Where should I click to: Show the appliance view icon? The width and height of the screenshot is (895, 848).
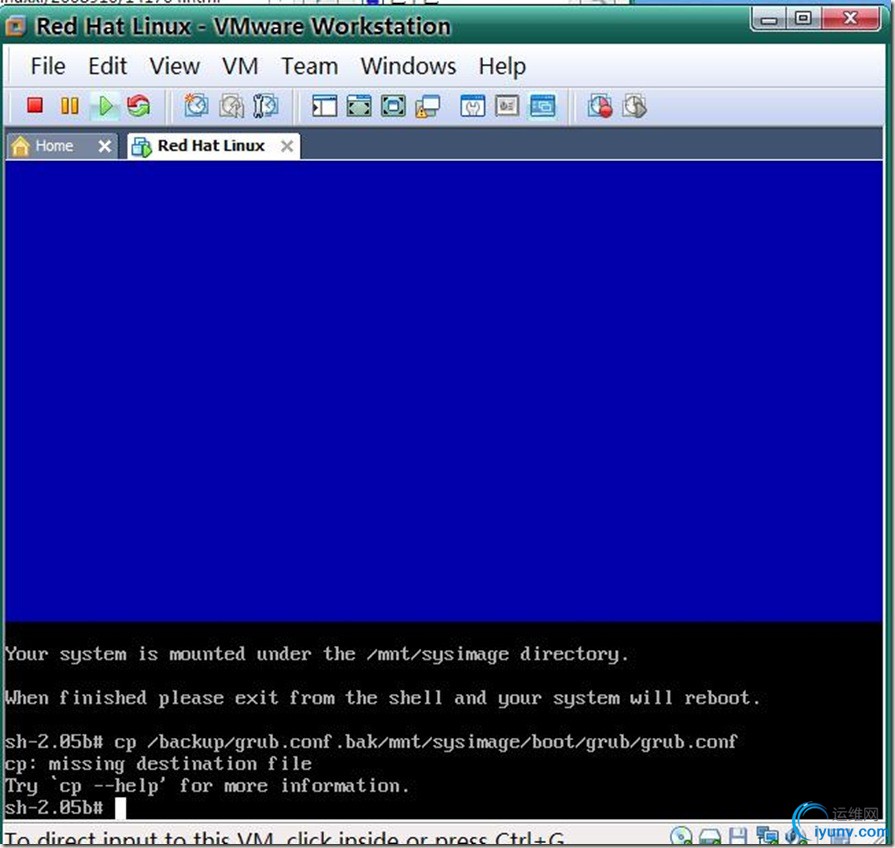[x=507, y=106]
